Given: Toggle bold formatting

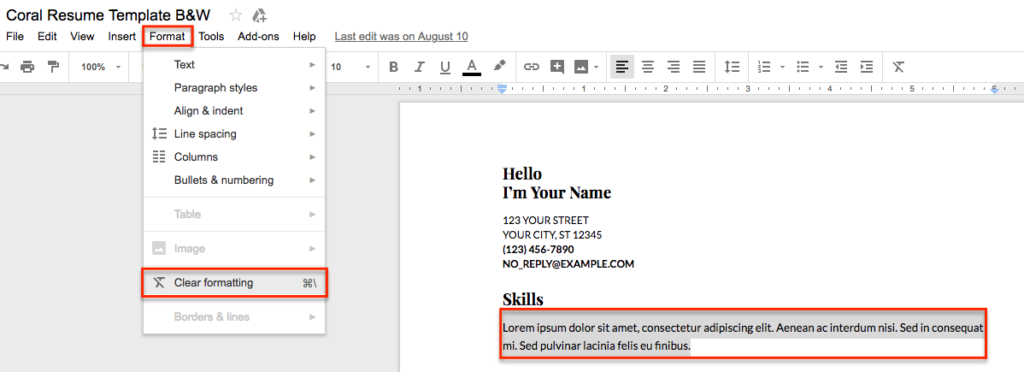Looking at the screenshot, I should (x=393, y=67).
